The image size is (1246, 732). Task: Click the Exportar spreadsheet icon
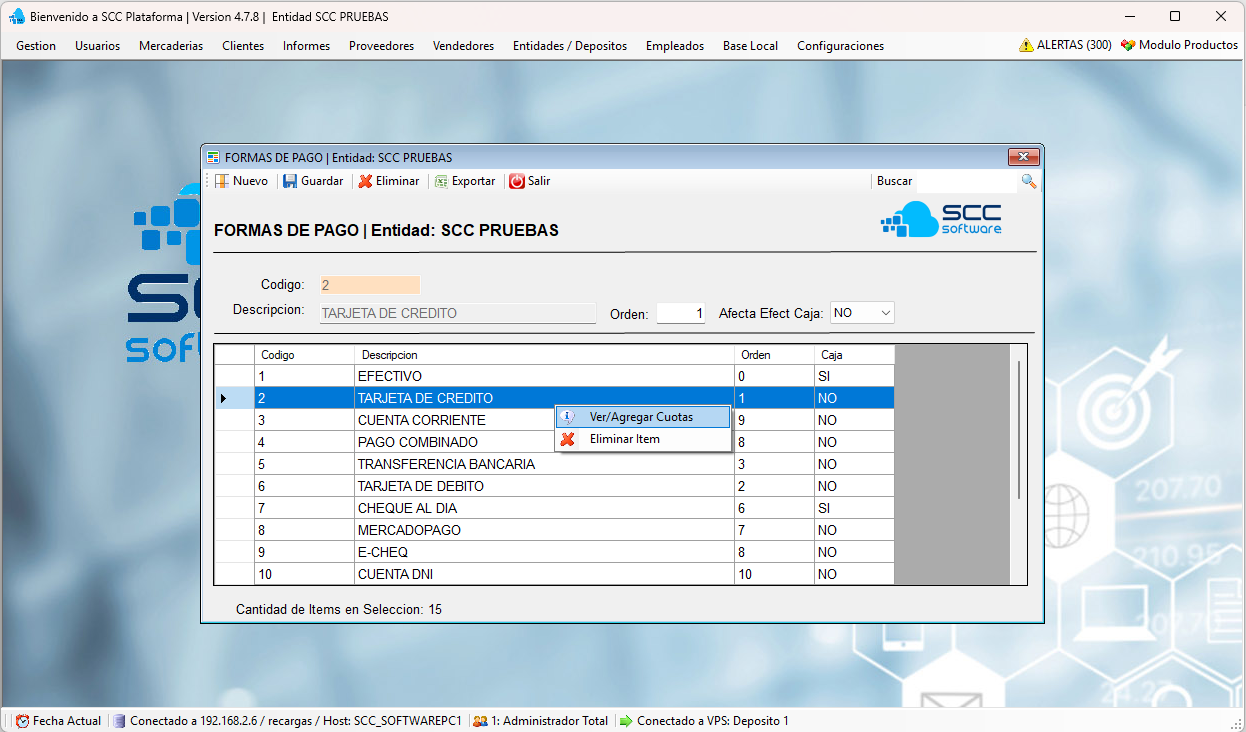tap(441, 181)
